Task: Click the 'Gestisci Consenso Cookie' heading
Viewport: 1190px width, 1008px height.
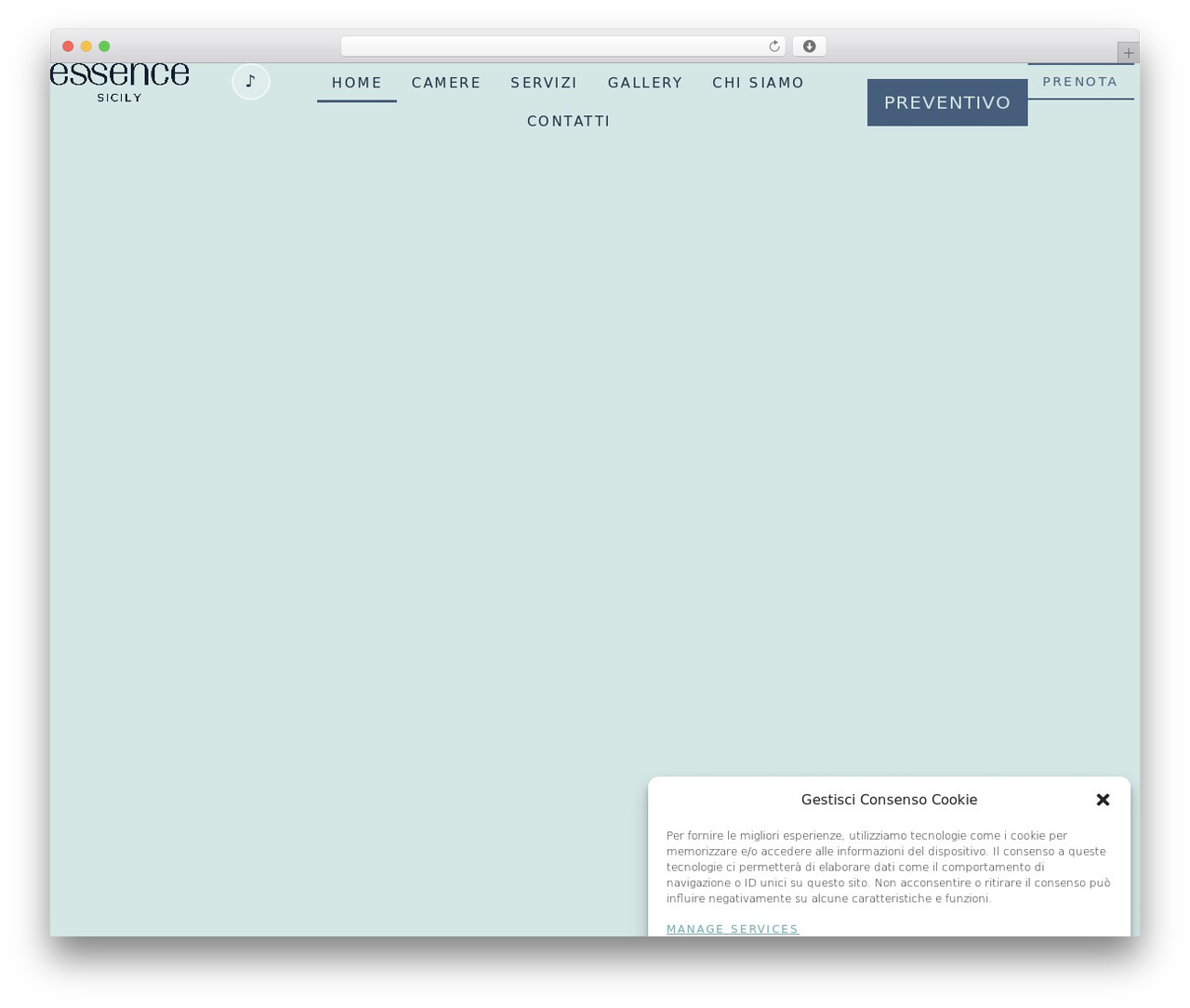Action: point(889,800)
